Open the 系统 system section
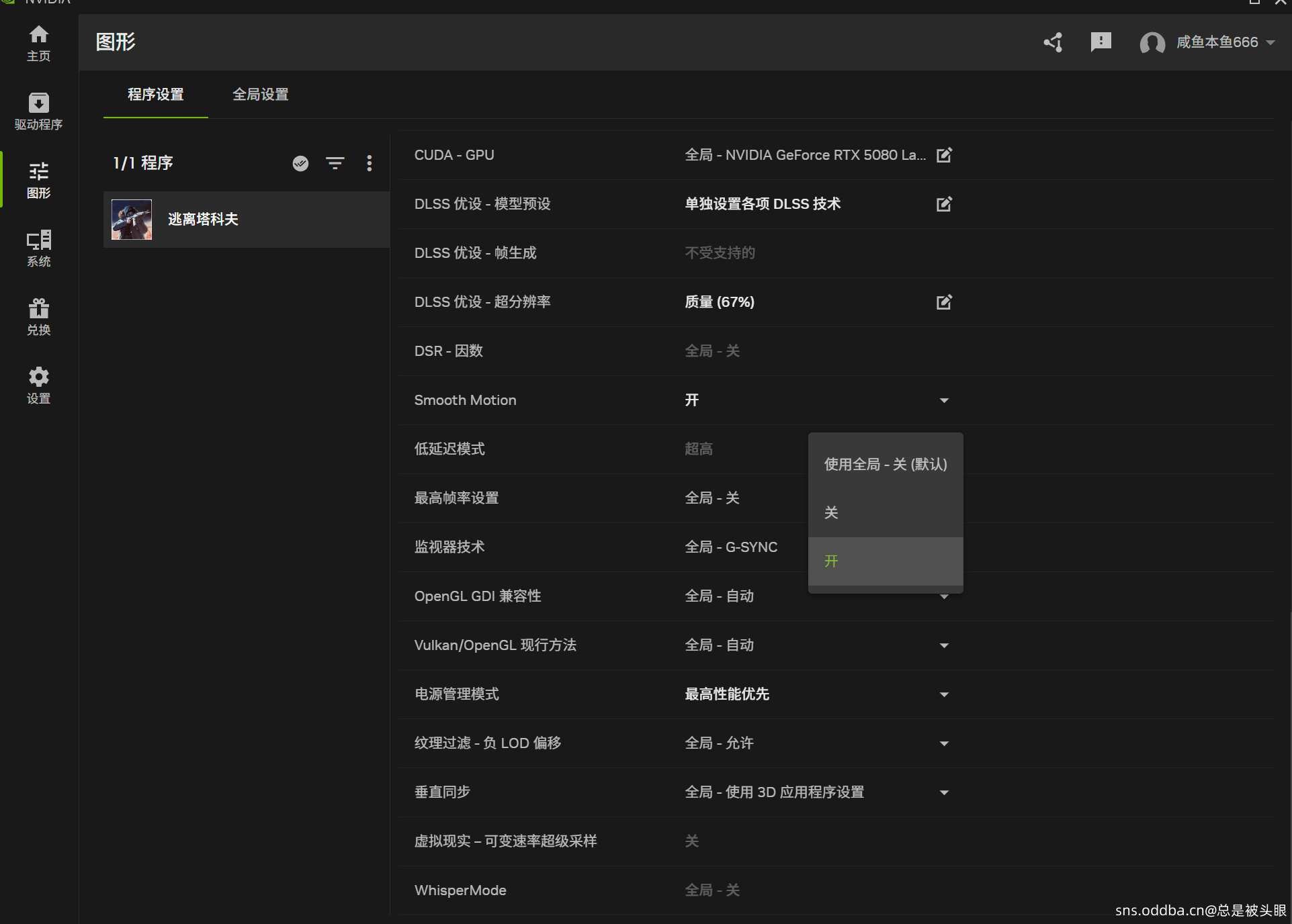The image size is (1292, 924). (x=39, y=248)
